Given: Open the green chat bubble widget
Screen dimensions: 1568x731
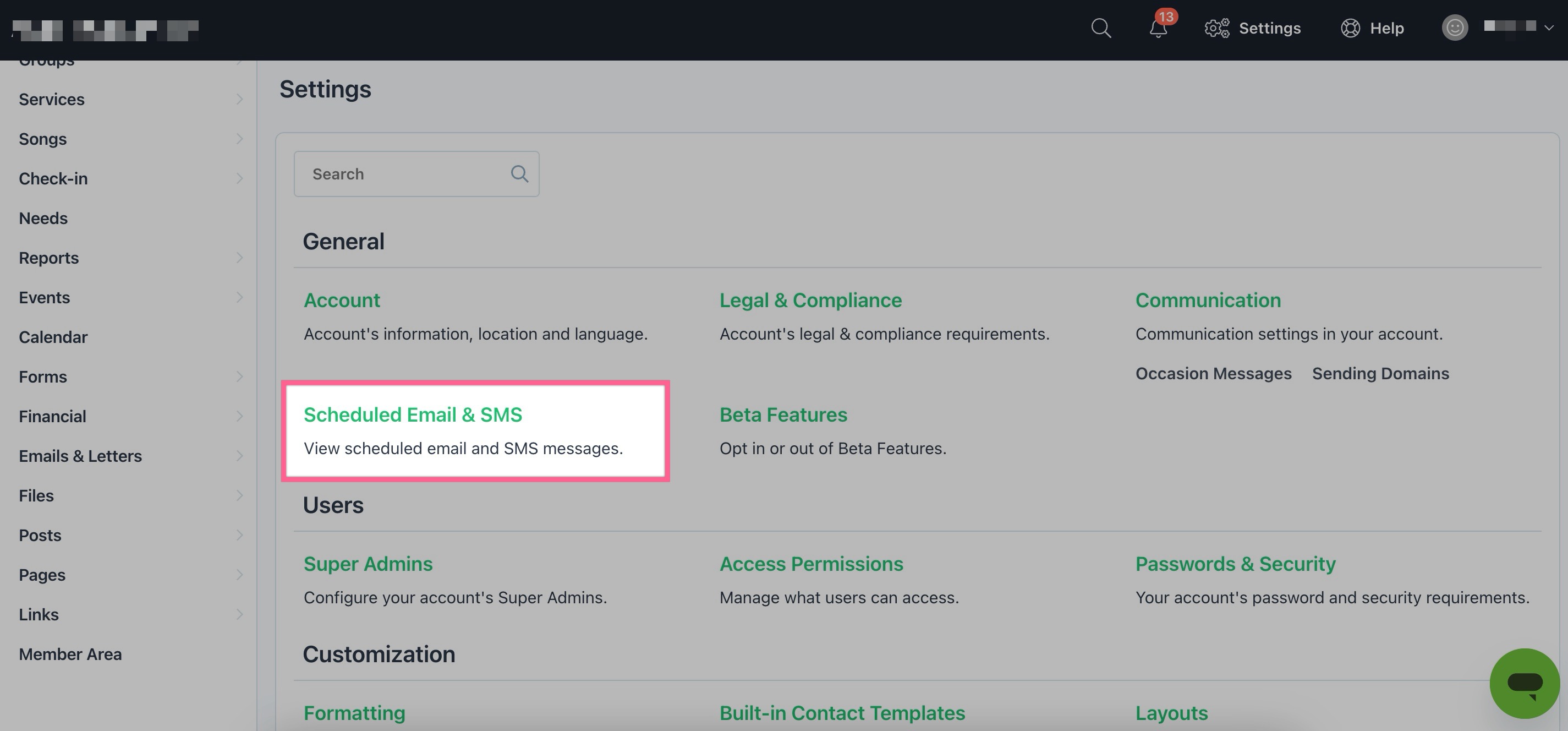Looking at the screenshot, I should [1524, 683].
